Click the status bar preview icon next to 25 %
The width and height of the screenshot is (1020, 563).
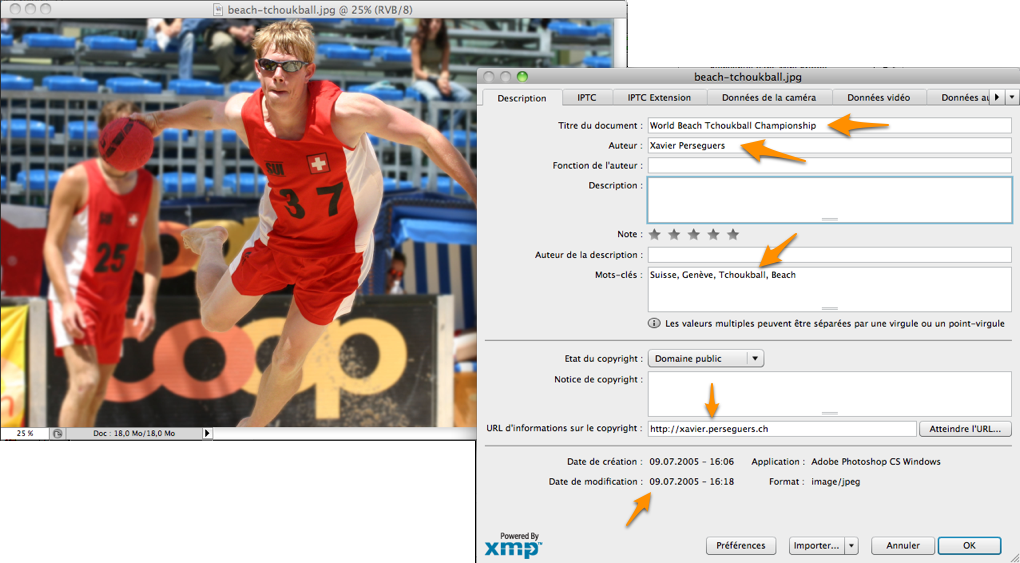58,433
